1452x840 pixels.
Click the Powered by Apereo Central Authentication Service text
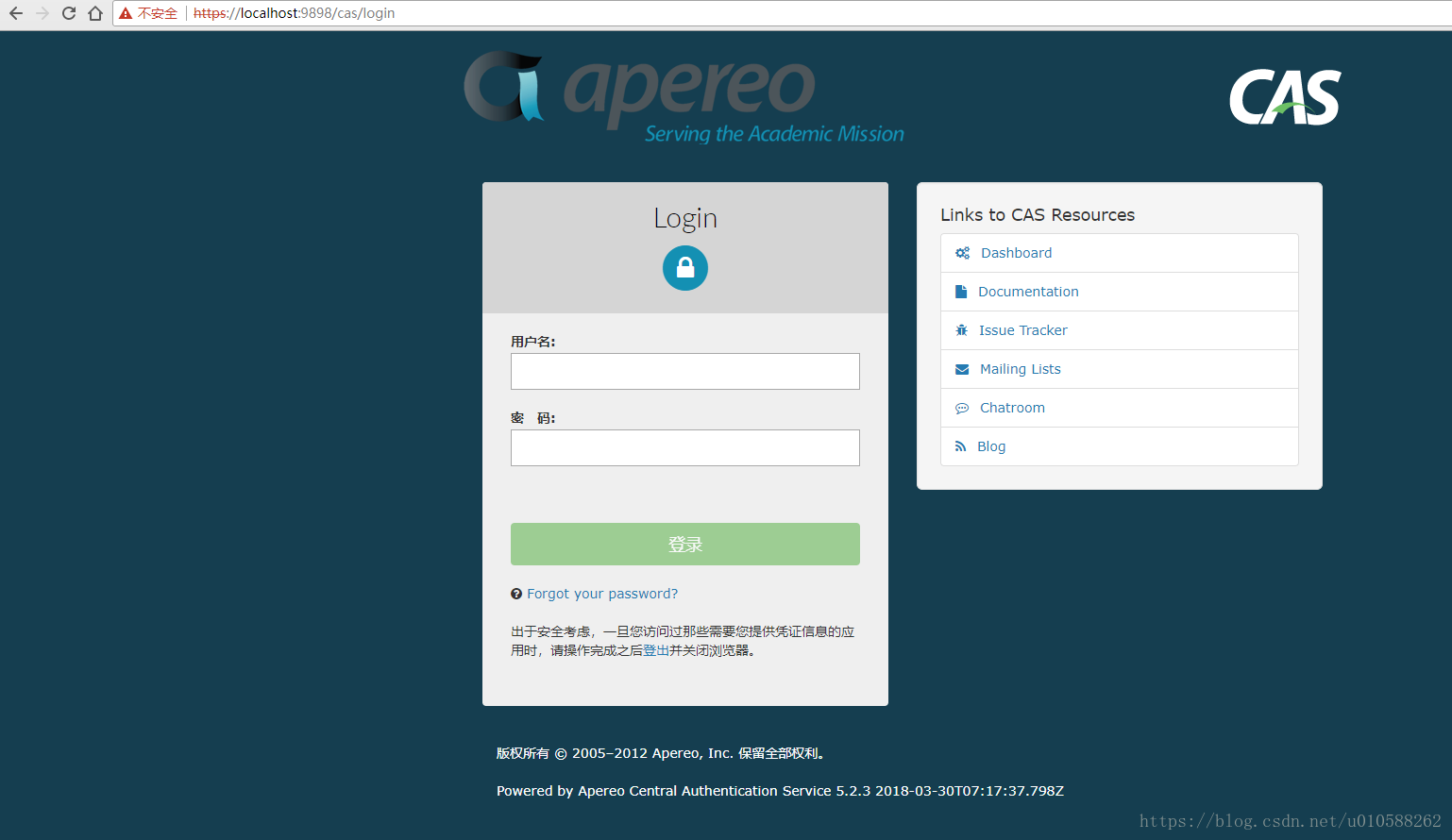(x=780, y=791)
